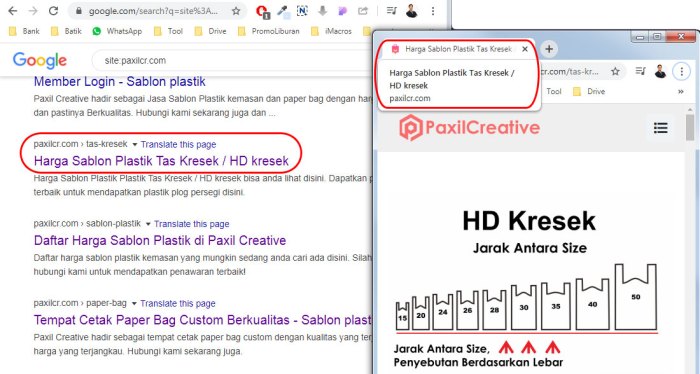Close the Paxil Chrome window
700x374 pixels.
tap(681, 37)
